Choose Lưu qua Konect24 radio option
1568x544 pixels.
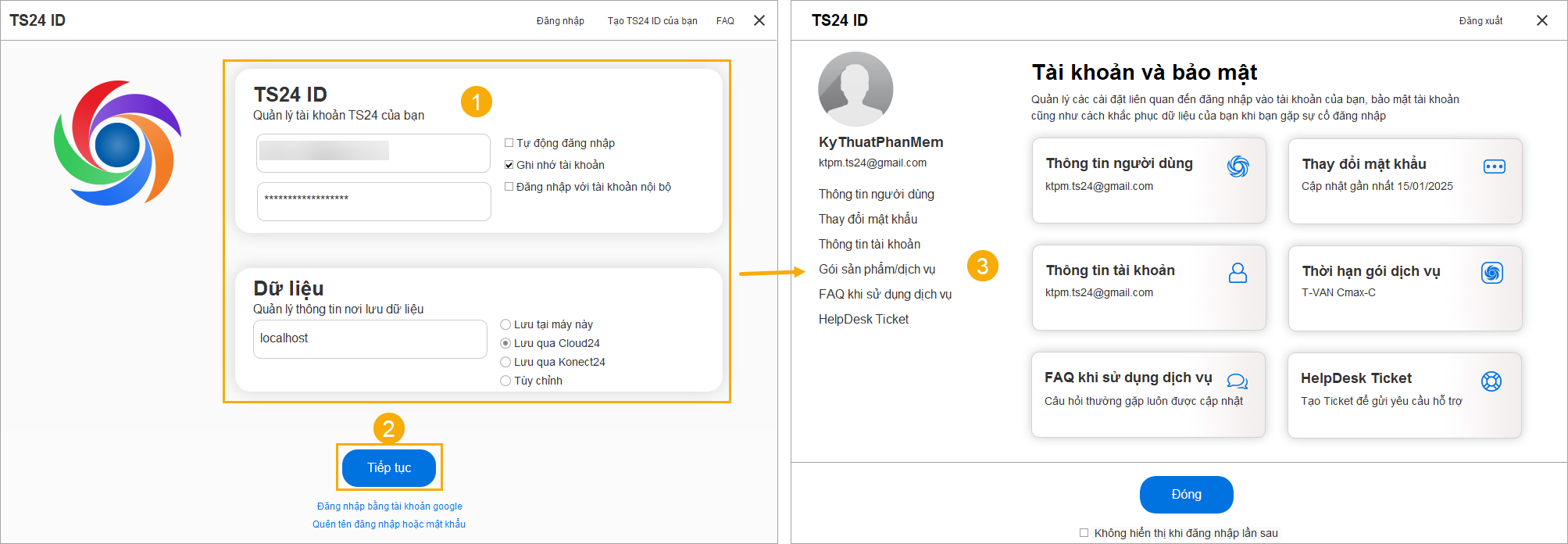pyautogui.click(x=505, y=362)
